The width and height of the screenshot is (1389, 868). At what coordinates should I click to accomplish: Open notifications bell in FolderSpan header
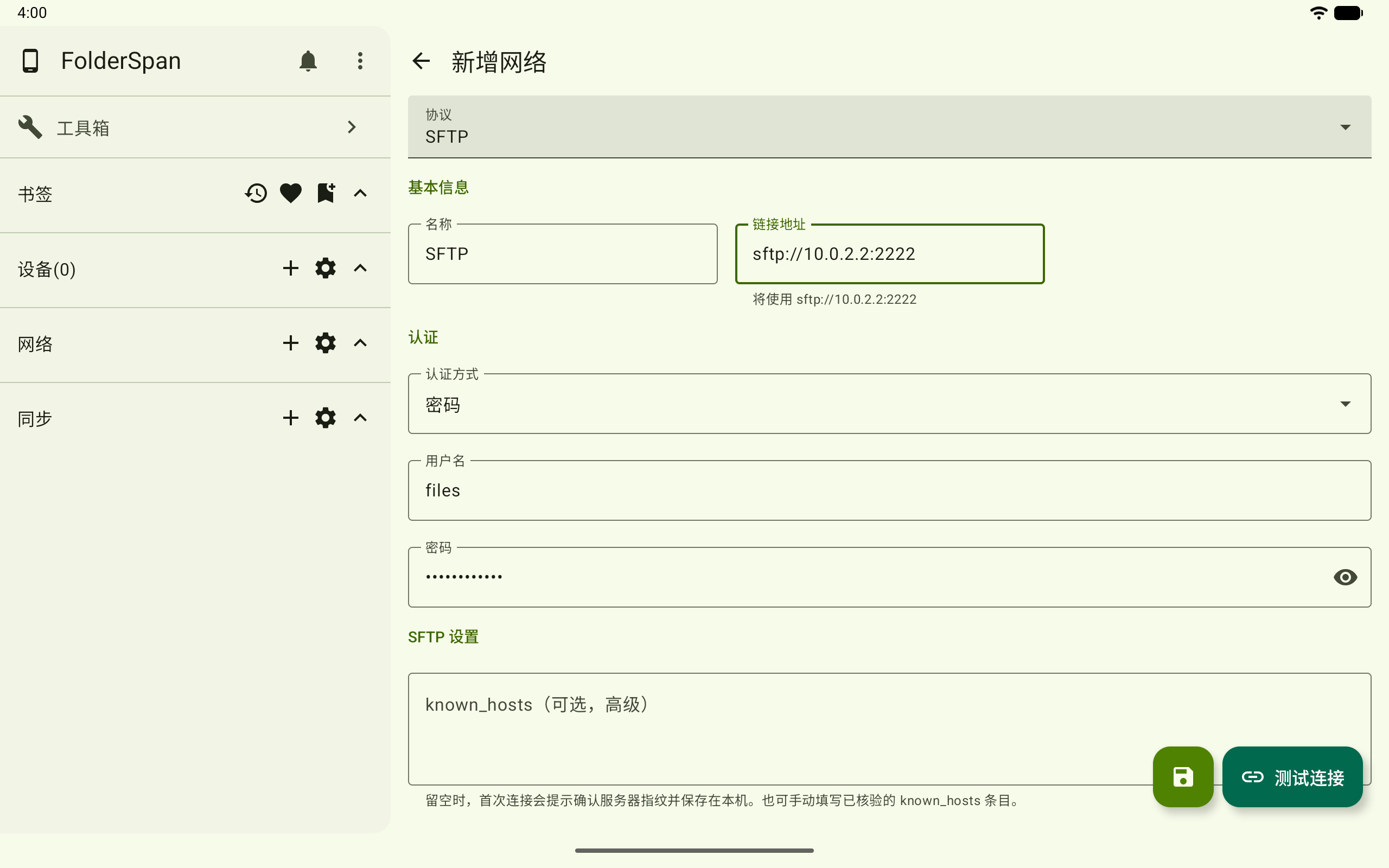(308, 61)
